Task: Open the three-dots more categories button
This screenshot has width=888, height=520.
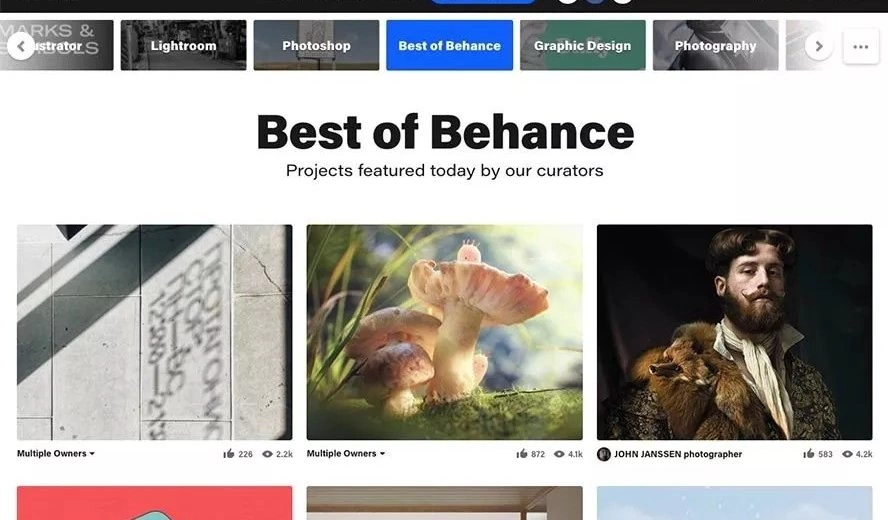Action: click(x=860, y=46)
